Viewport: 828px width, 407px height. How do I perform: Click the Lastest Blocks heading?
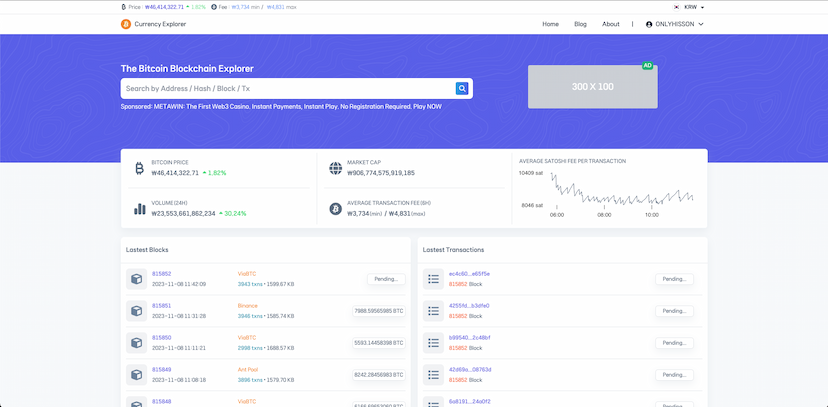point(147,250)
